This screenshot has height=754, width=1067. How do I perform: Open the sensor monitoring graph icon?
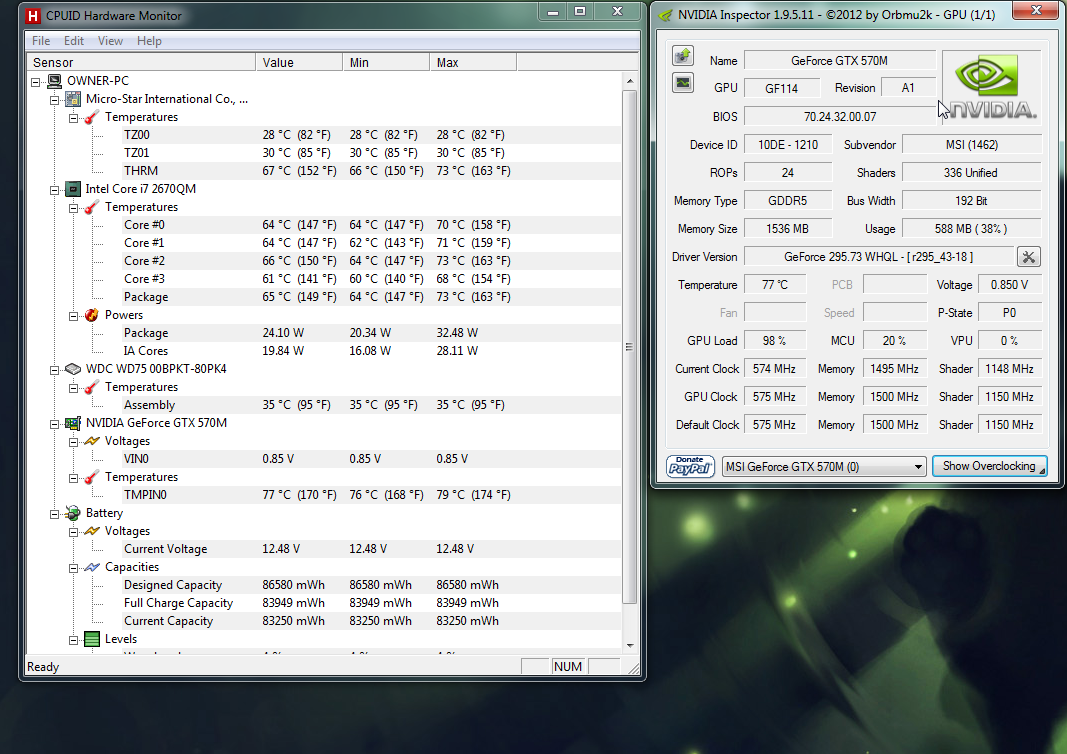pos(683,83)
